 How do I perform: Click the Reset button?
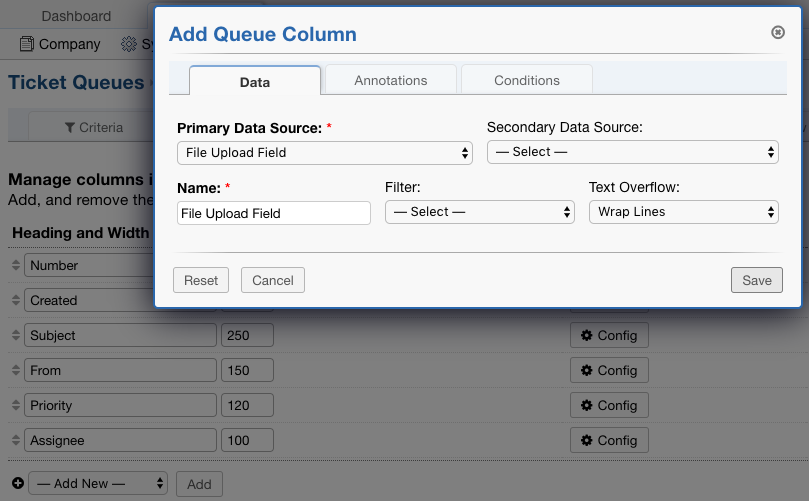click(x=201, y=280)
